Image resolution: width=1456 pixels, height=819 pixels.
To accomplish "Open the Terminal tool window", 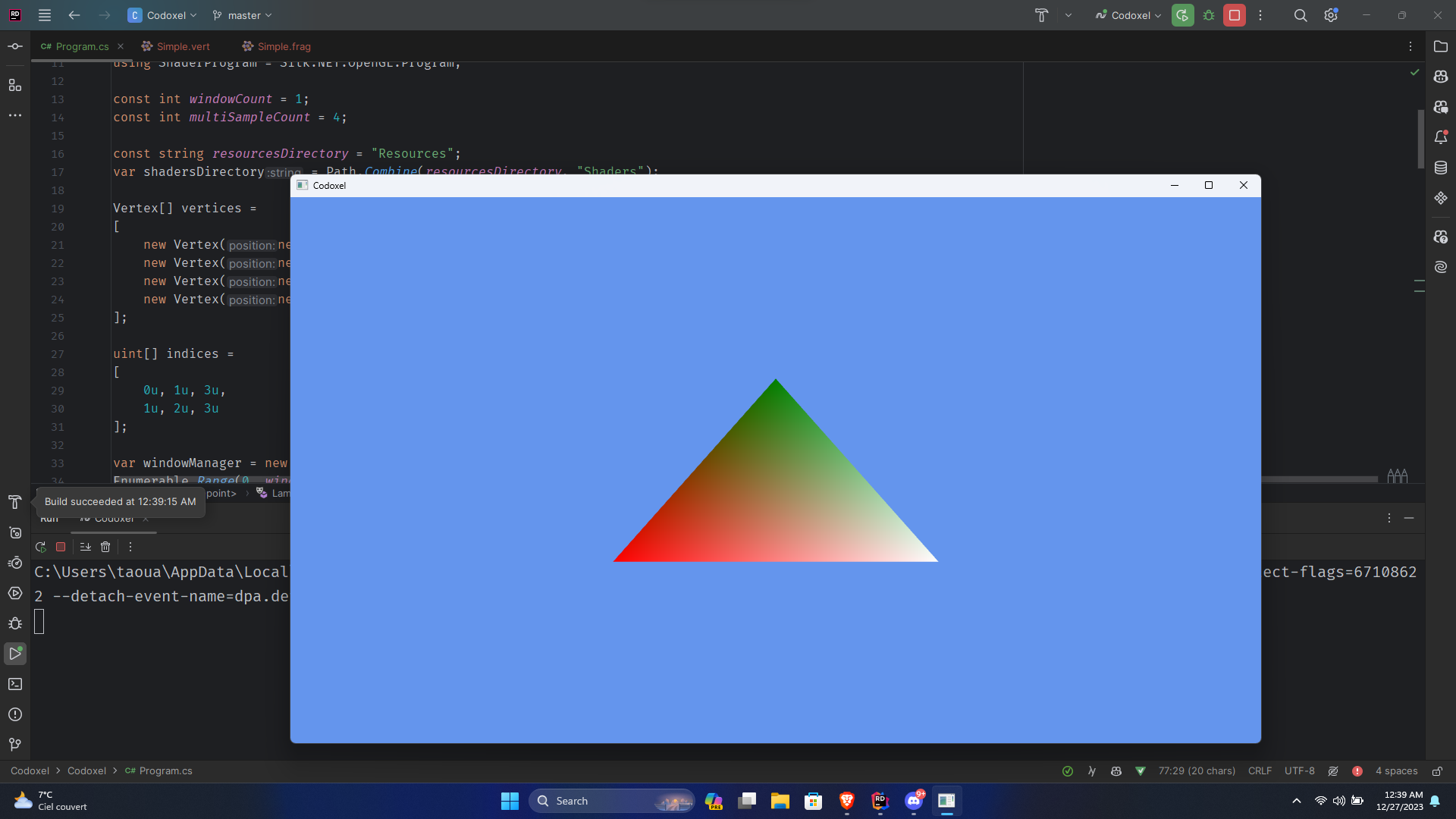I will pos(15,684).
